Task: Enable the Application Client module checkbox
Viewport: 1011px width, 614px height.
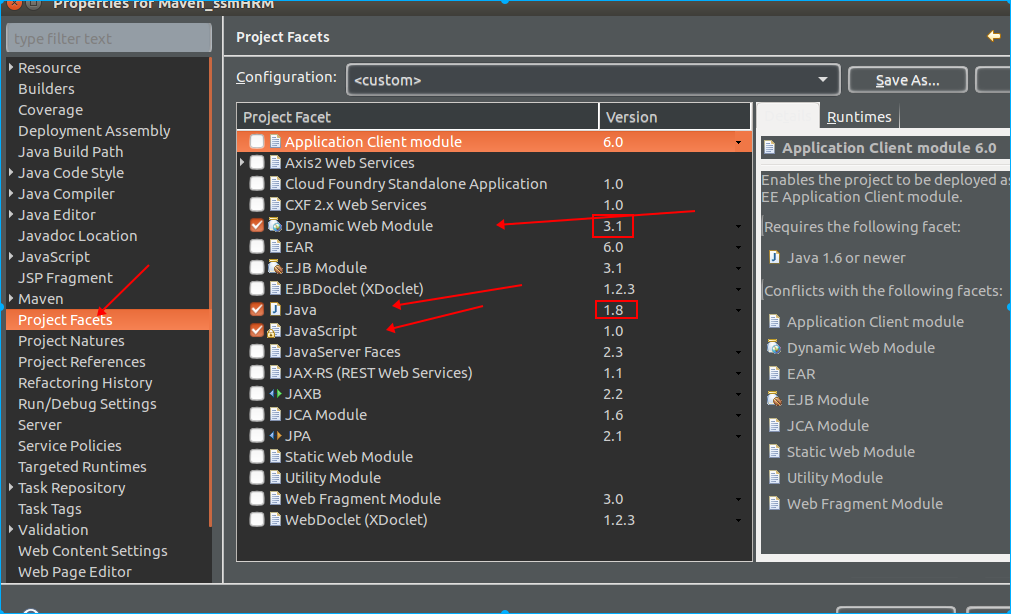Action: [x=257, y=142]
